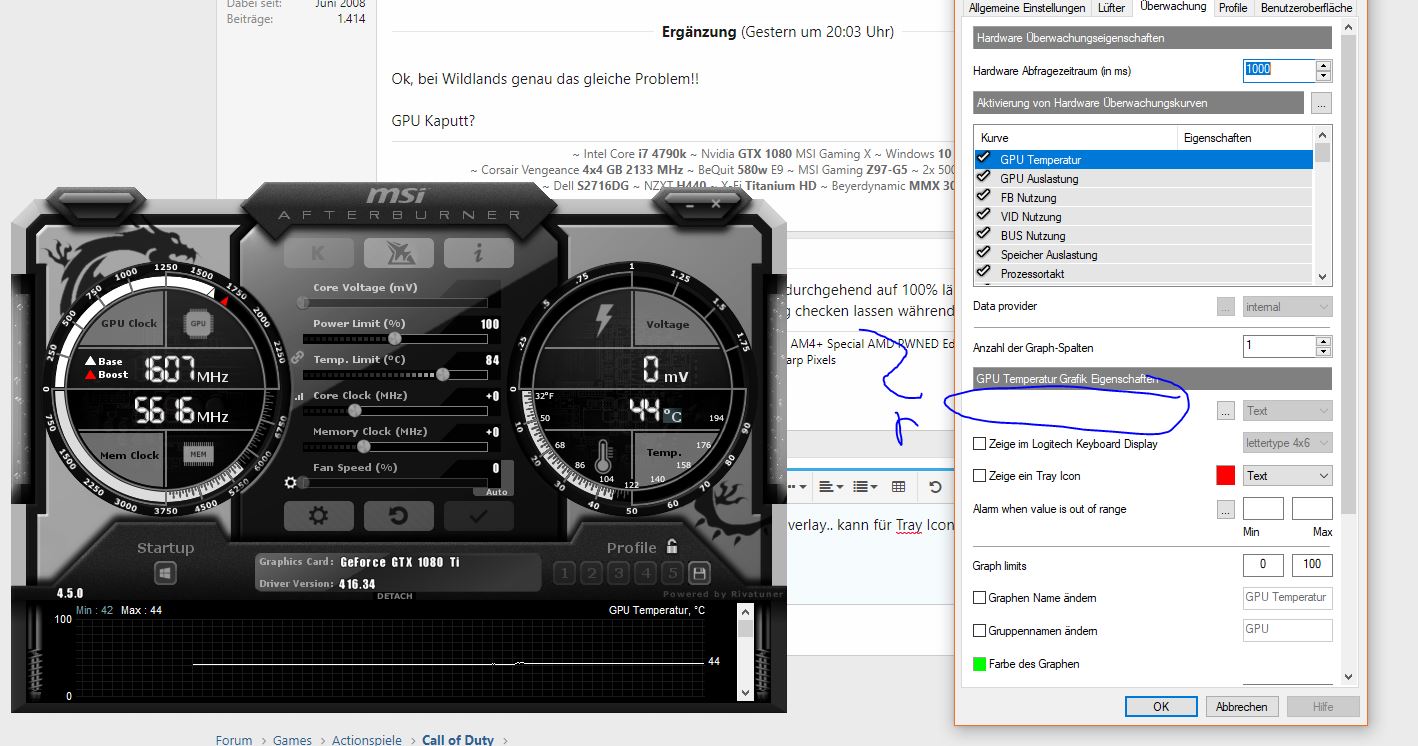The image size is (1418, 746).
Task: Check Graphen Name ändern
Action: click(x=980, y=598)
